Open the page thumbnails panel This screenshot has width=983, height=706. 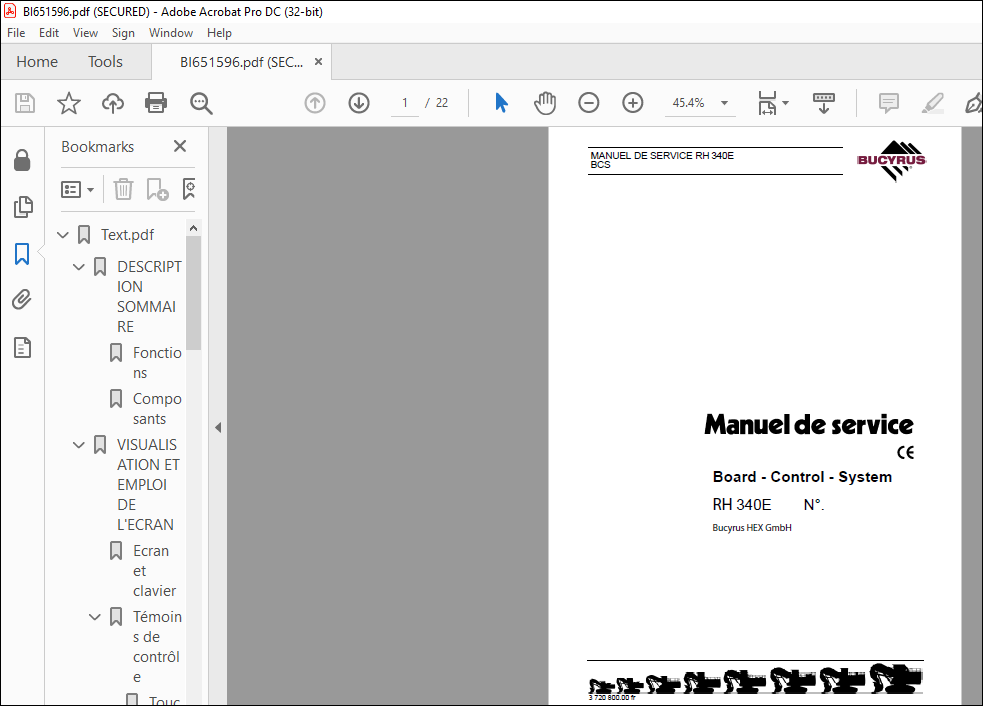(23, 207)
